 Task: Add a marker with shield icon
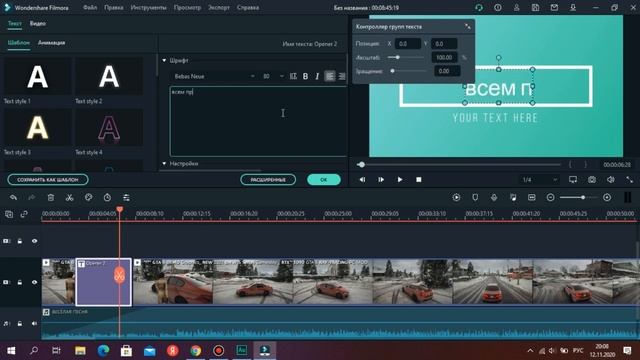pyautogui.click(x=475, y=198)
